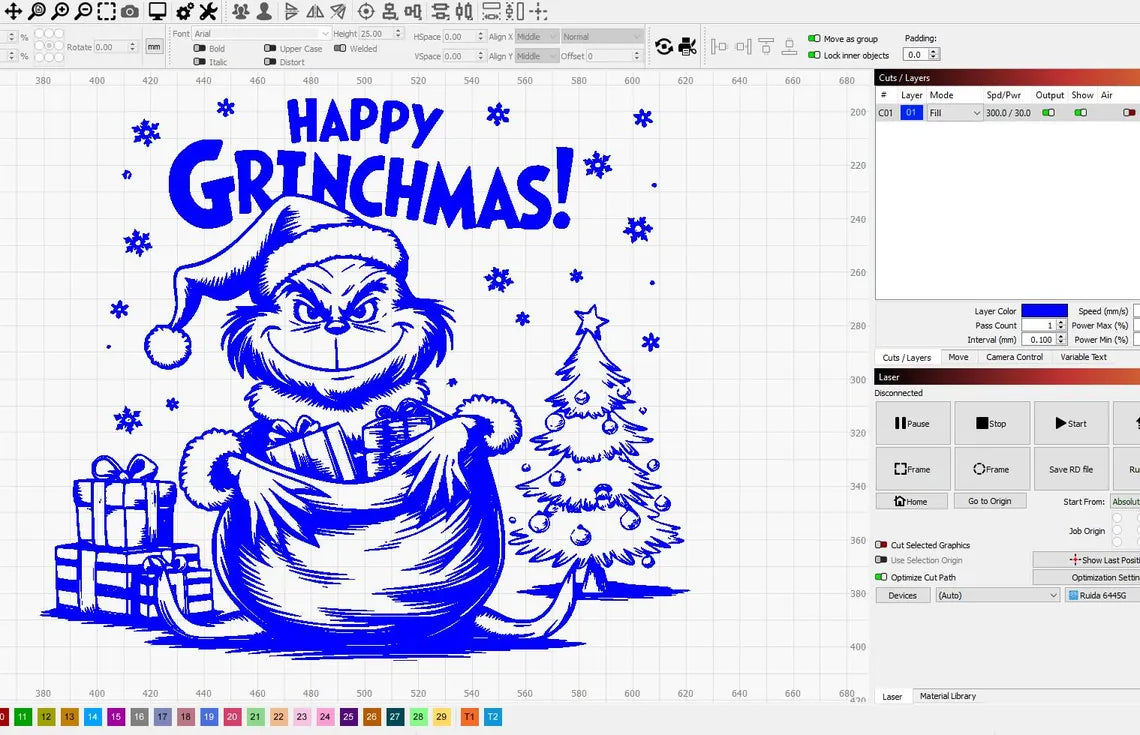
Task: Click the zoom in magnifier icon
Action: (61, 12)
